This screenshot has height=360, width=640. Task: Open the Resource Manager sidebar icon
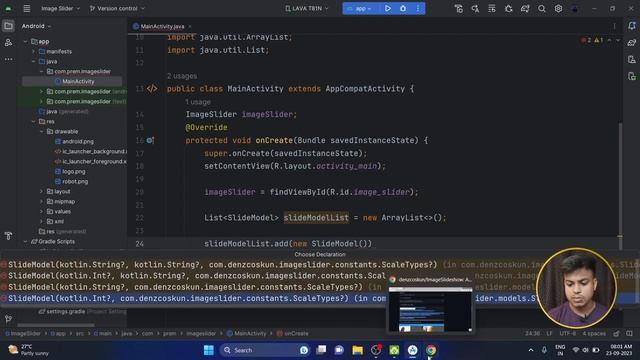[8, 42]
